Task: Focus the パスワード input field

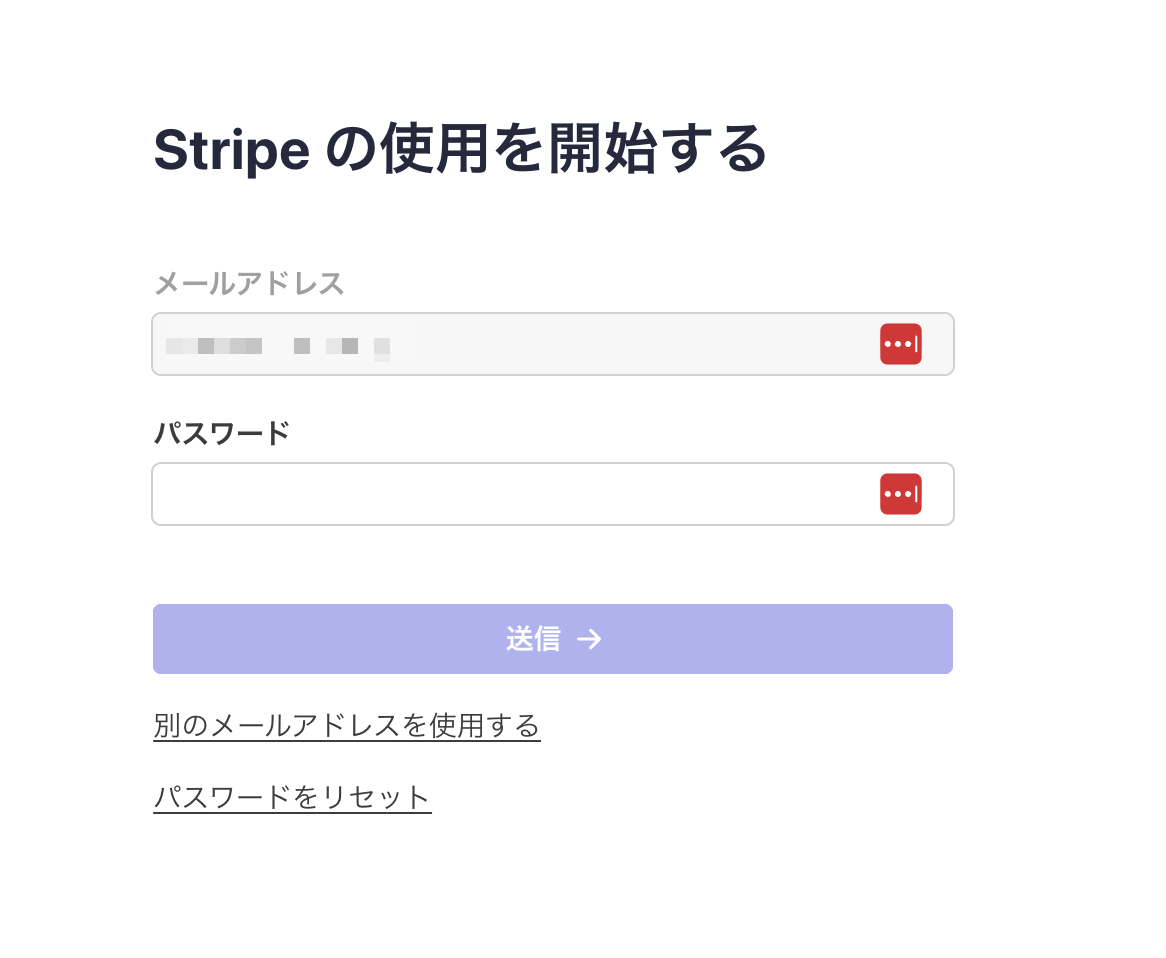Action: pyautogui.click(x=510, y=494)
